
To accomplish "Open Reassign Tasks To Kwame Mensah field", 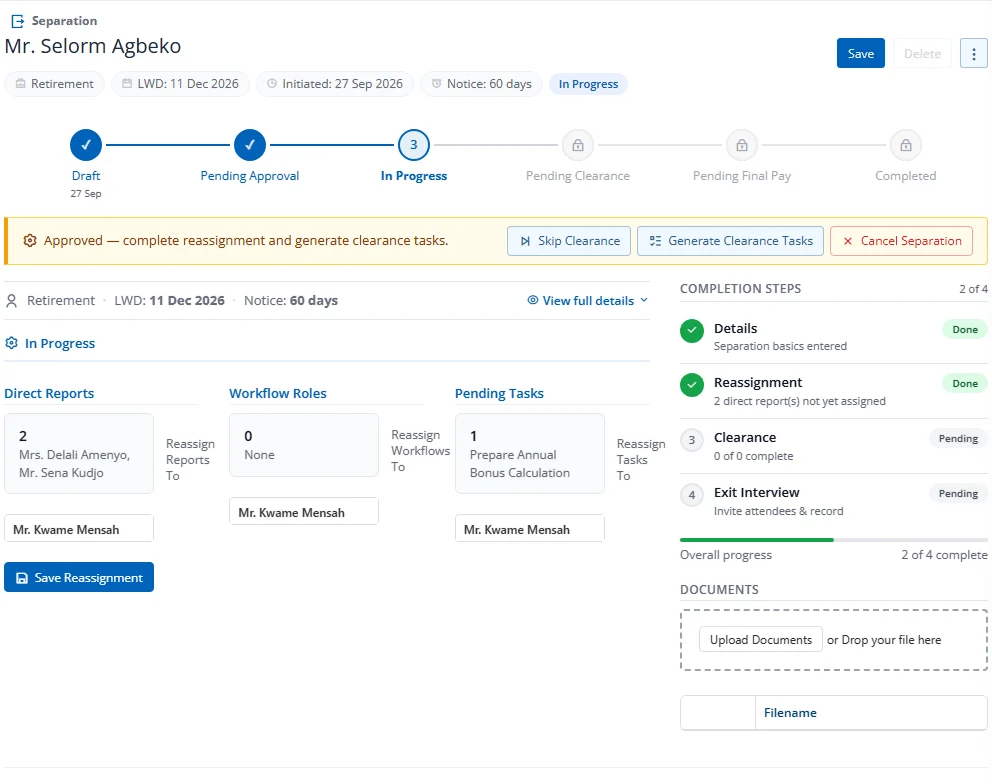I will point(530,529).
